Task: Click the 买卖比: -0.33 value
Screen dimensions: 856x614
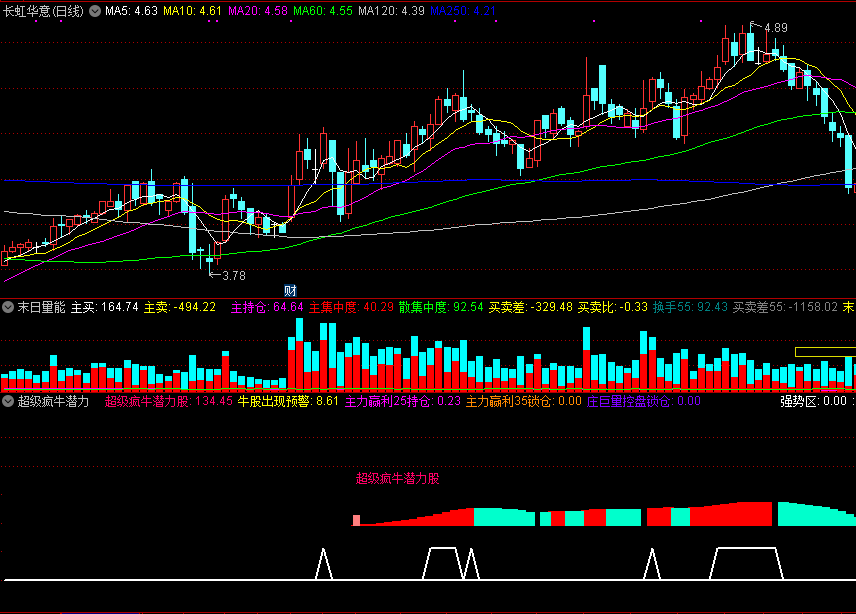Action: tap(613, 307)
